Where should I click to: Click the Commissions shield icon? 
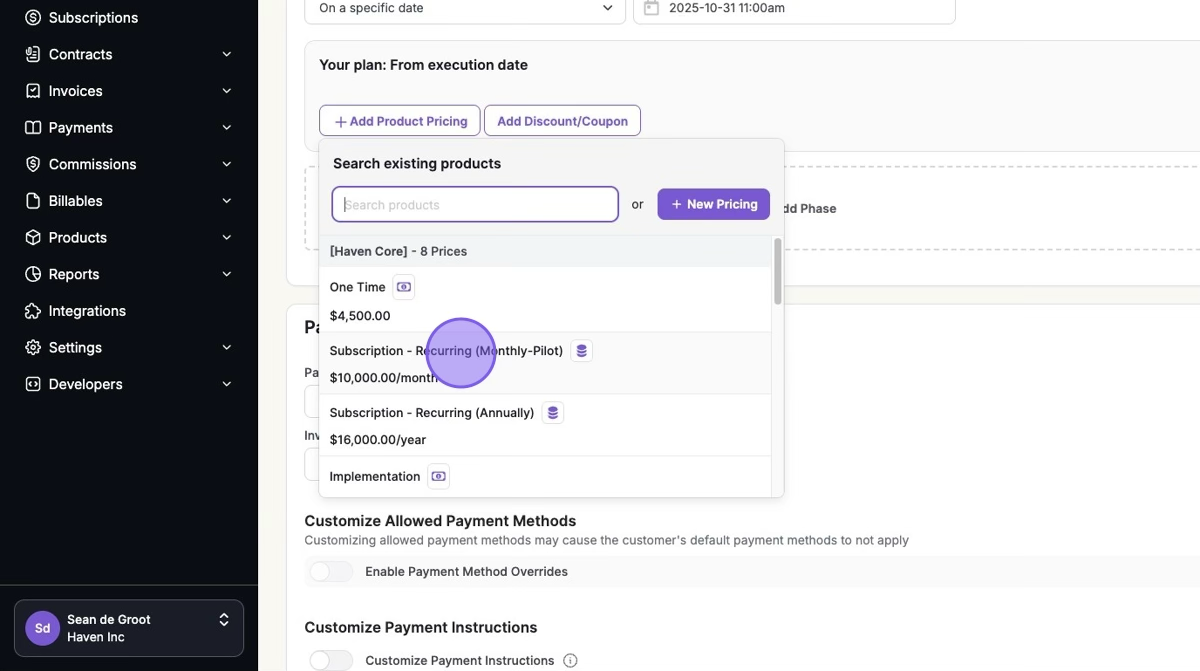[33, 164]
